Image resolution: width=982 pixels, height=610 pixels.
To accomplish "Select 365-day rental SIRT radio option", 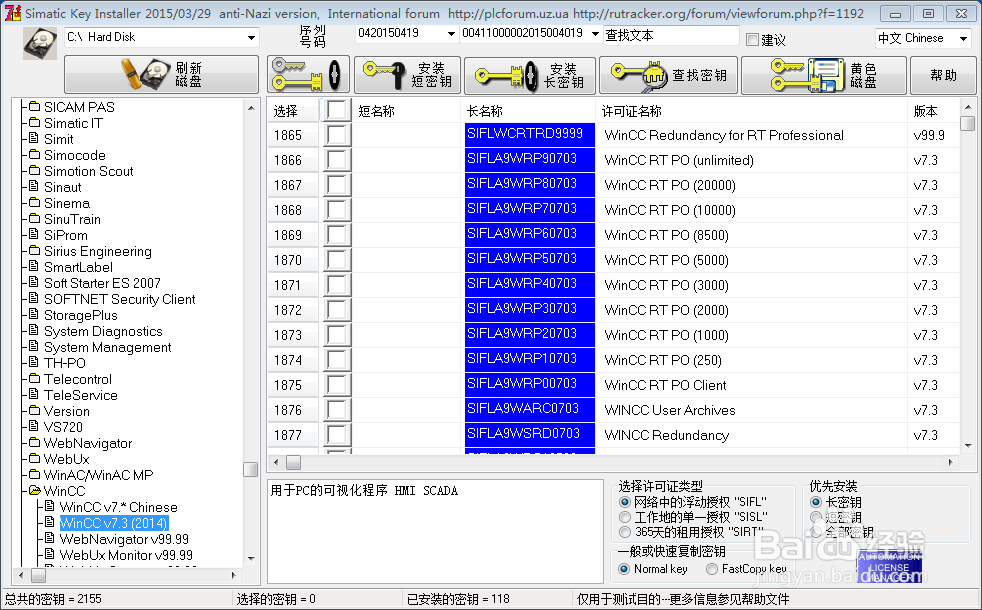I will point(624,532).
